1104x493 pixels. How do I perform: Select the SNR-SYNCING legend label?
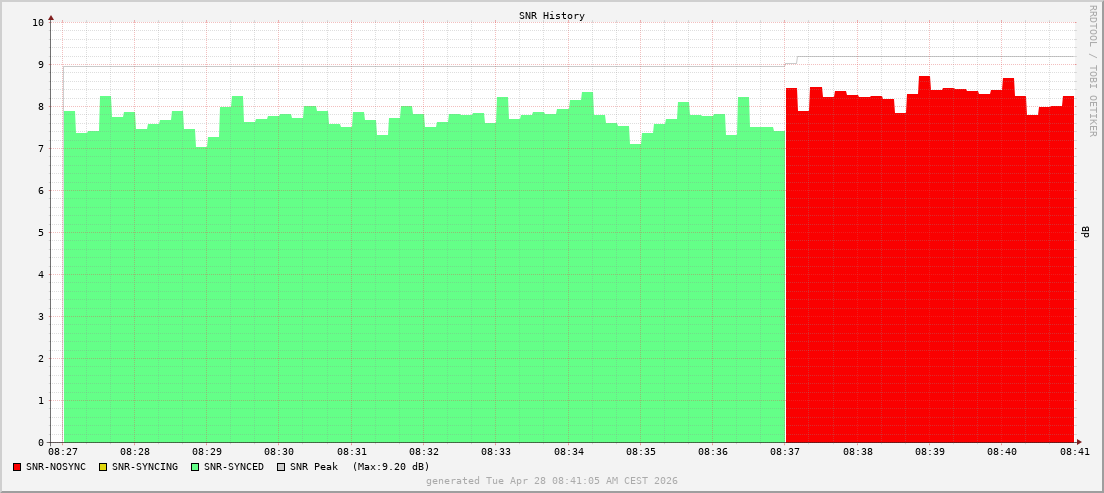click(144, 467)
